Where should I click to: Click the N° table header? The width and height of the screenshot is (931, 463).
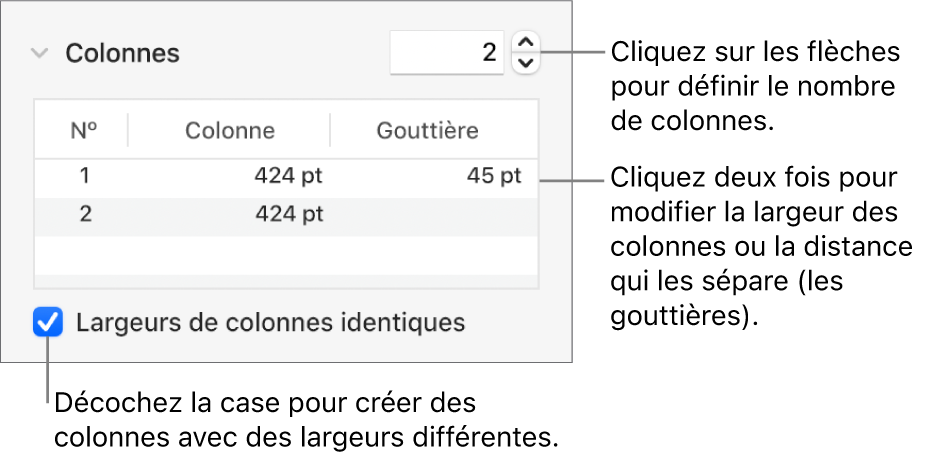[x=84, y=131]
